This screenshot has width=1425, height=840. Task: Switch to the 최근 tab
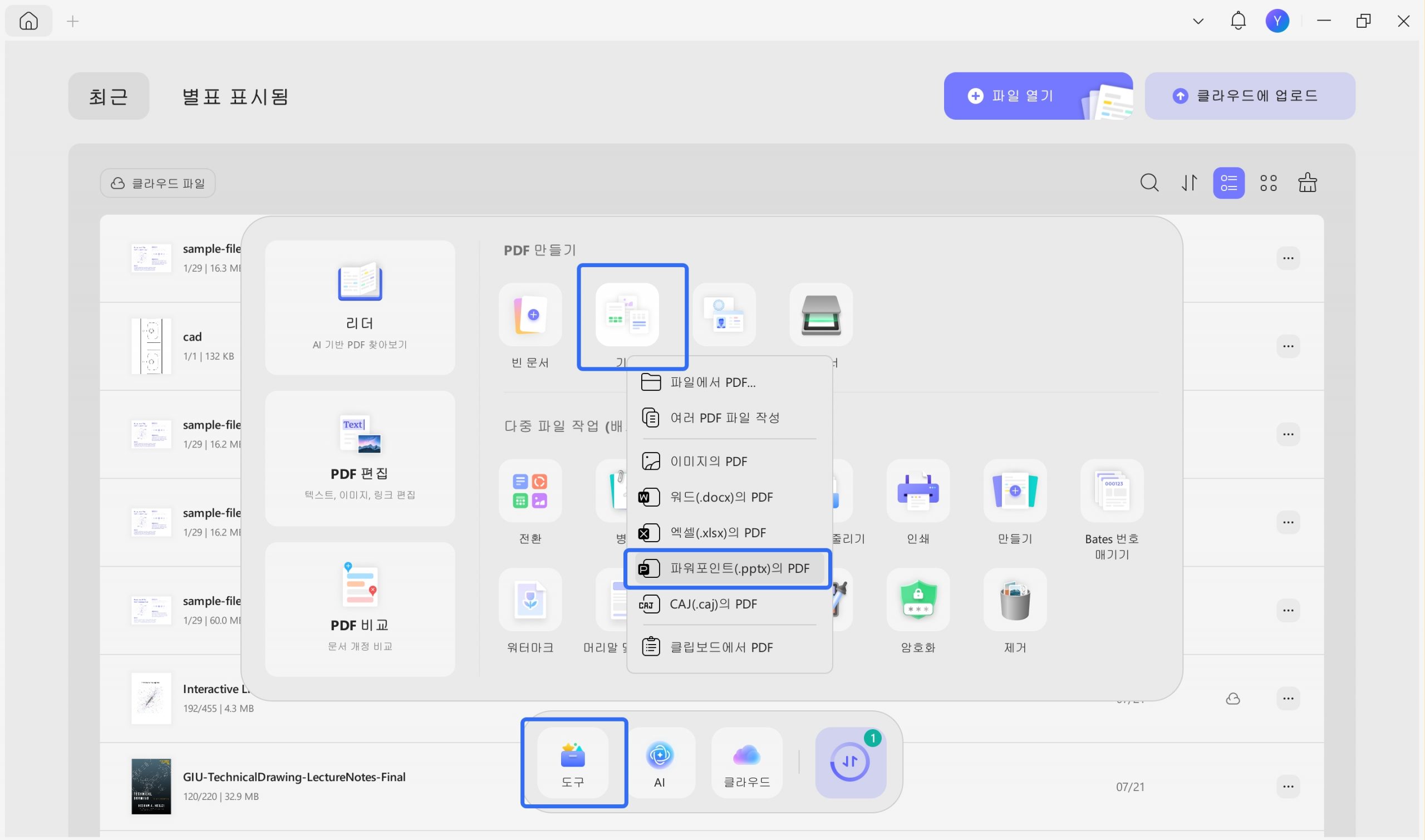coord(109,96)
